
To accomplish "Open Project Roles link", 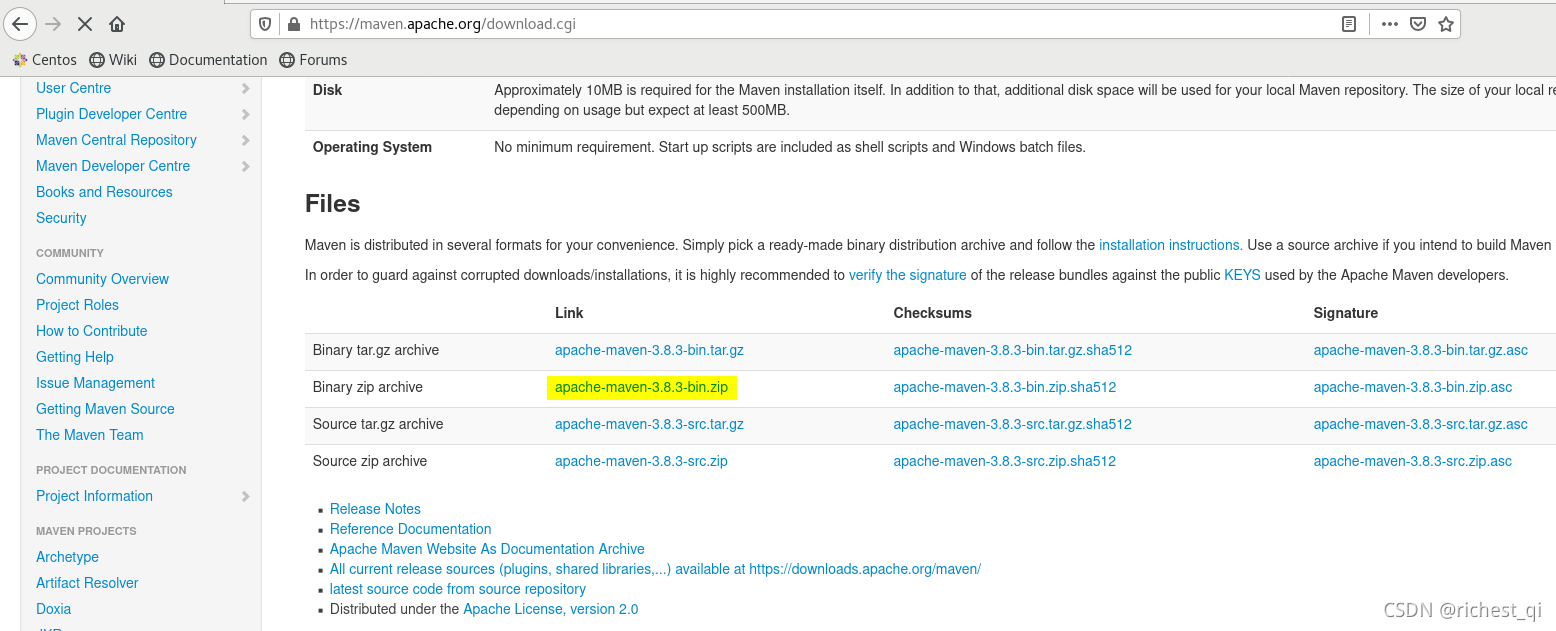I will point(77,305).
